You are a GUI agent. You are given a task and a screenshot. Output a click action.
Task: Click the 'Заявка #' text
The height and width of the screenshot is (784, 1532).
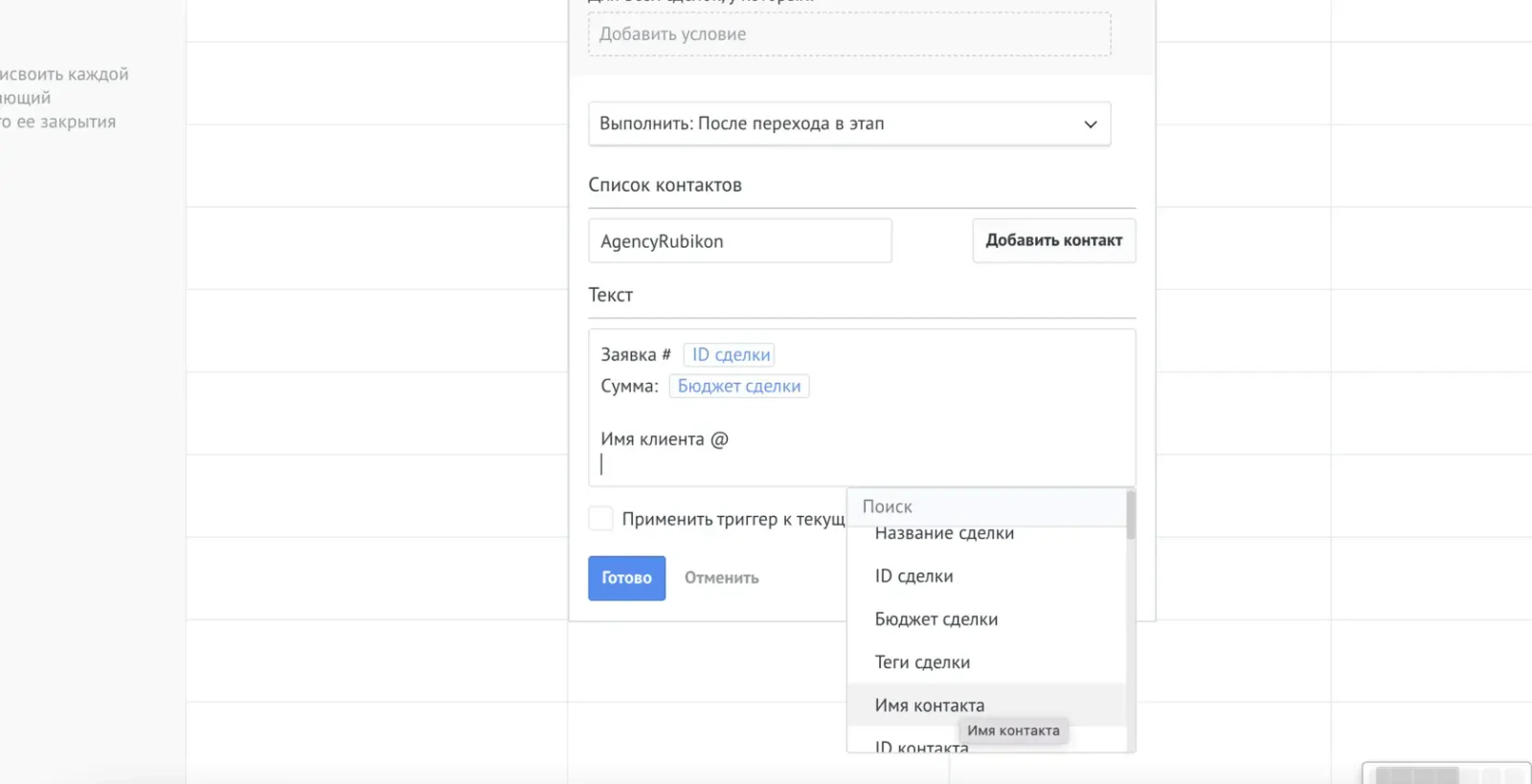[636, 355]
